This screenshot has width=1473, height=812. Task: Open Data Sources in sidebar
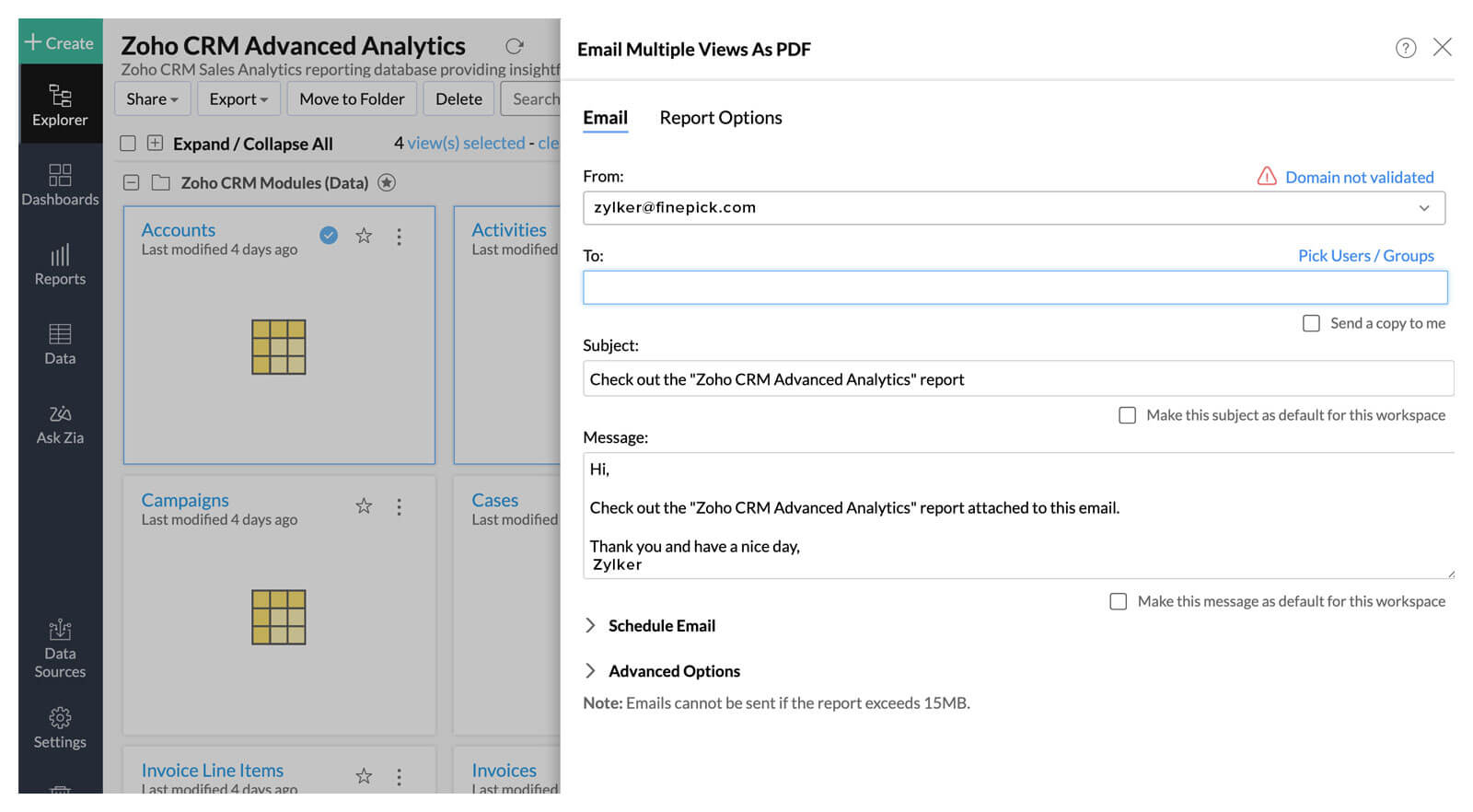60,648
